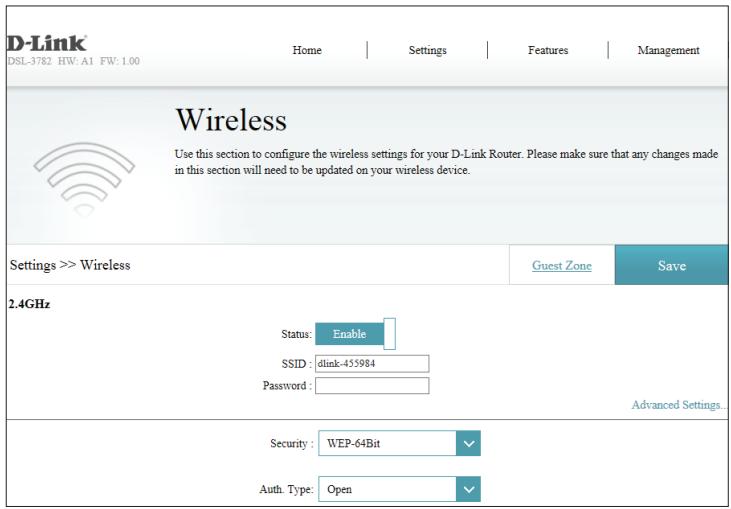Click the SSID field containing dlink-455984

click(x=371, y=364)
